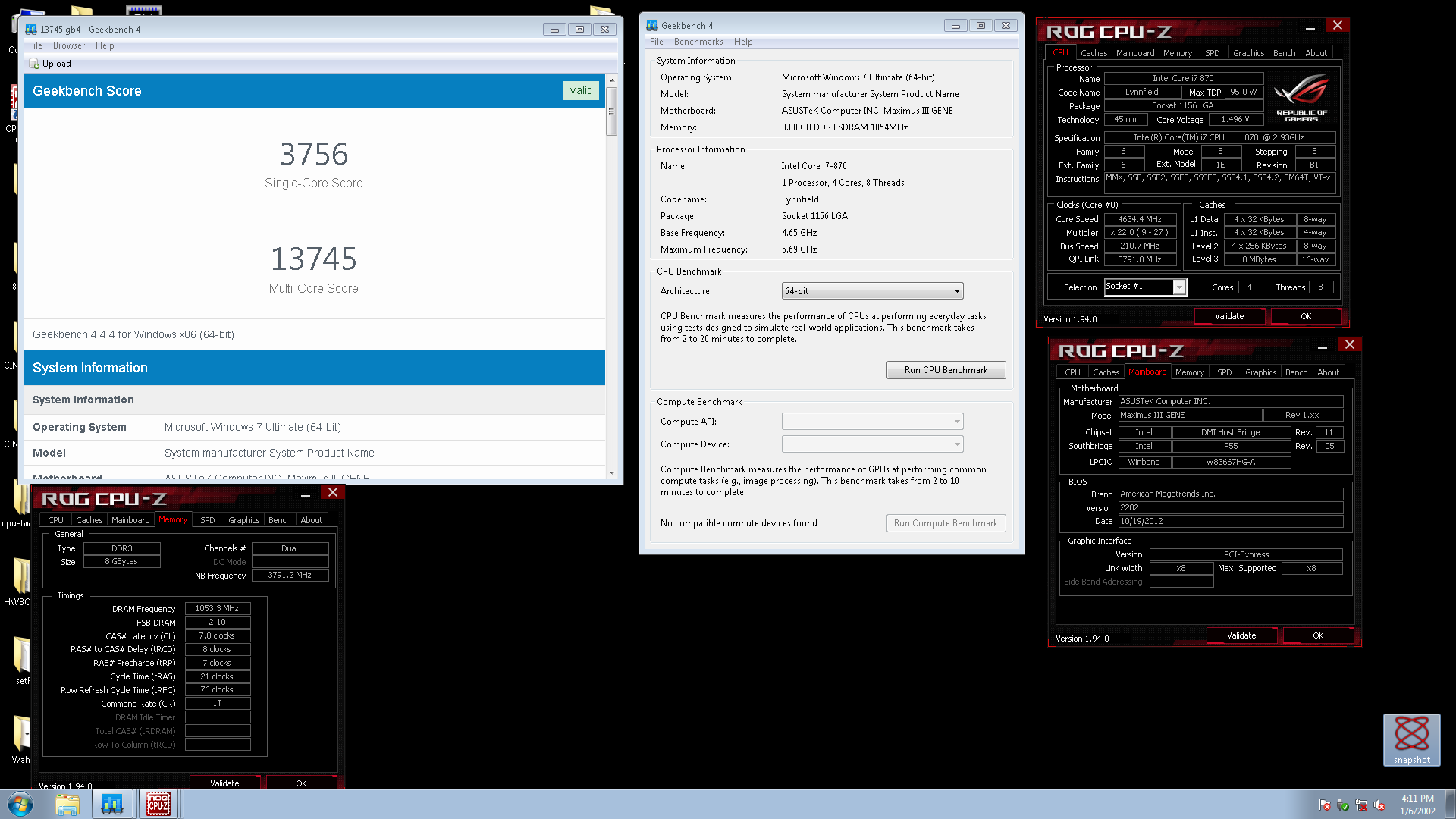Open the Browser menu
The height and width of the screenshot is (819, 1456).
pyautogui.click(x=69, y=45)
